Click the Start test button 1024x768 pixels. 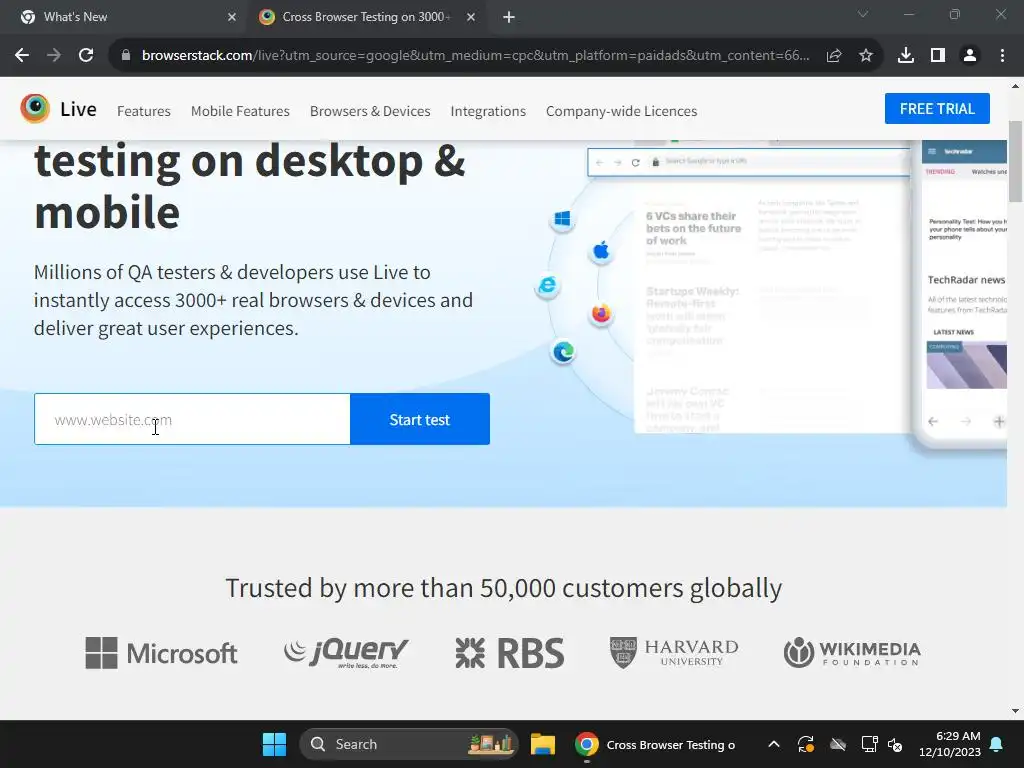(x=420, y=419)
